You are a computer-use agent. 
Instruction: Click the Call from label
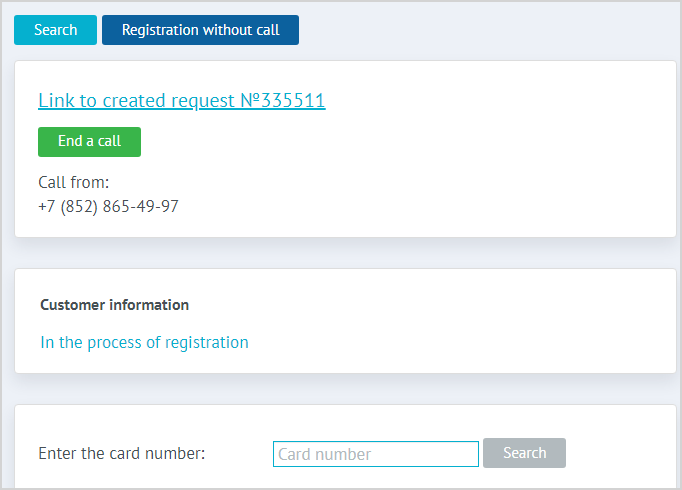pyautogui.click(x=73, y=182)
